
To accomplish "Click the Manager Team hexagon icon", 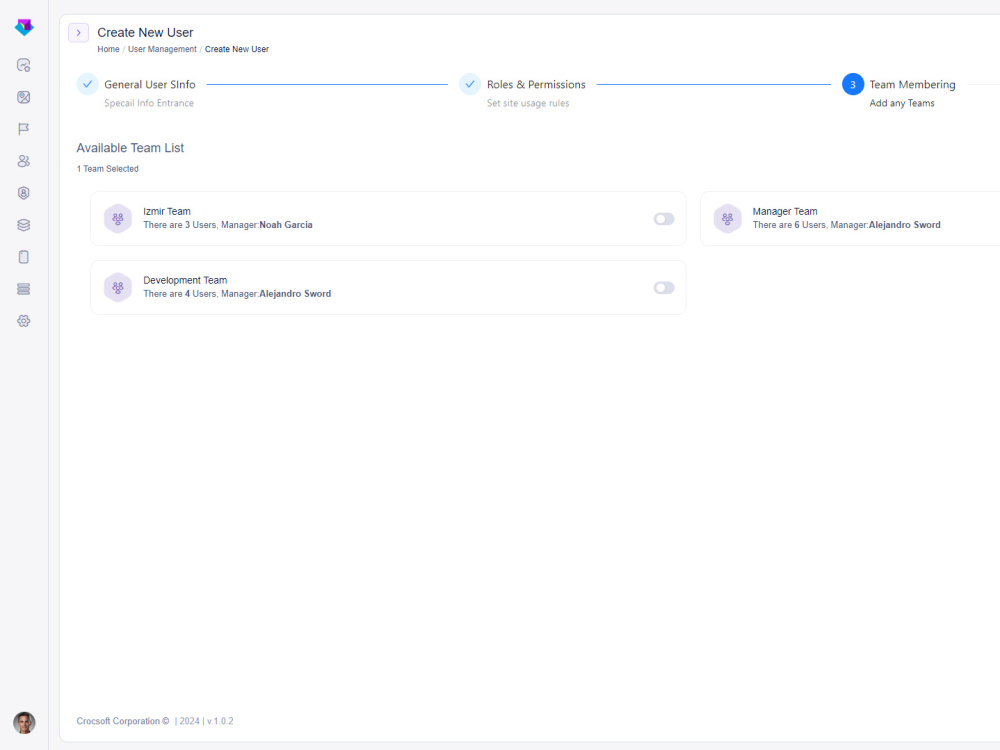I will 728,219.
